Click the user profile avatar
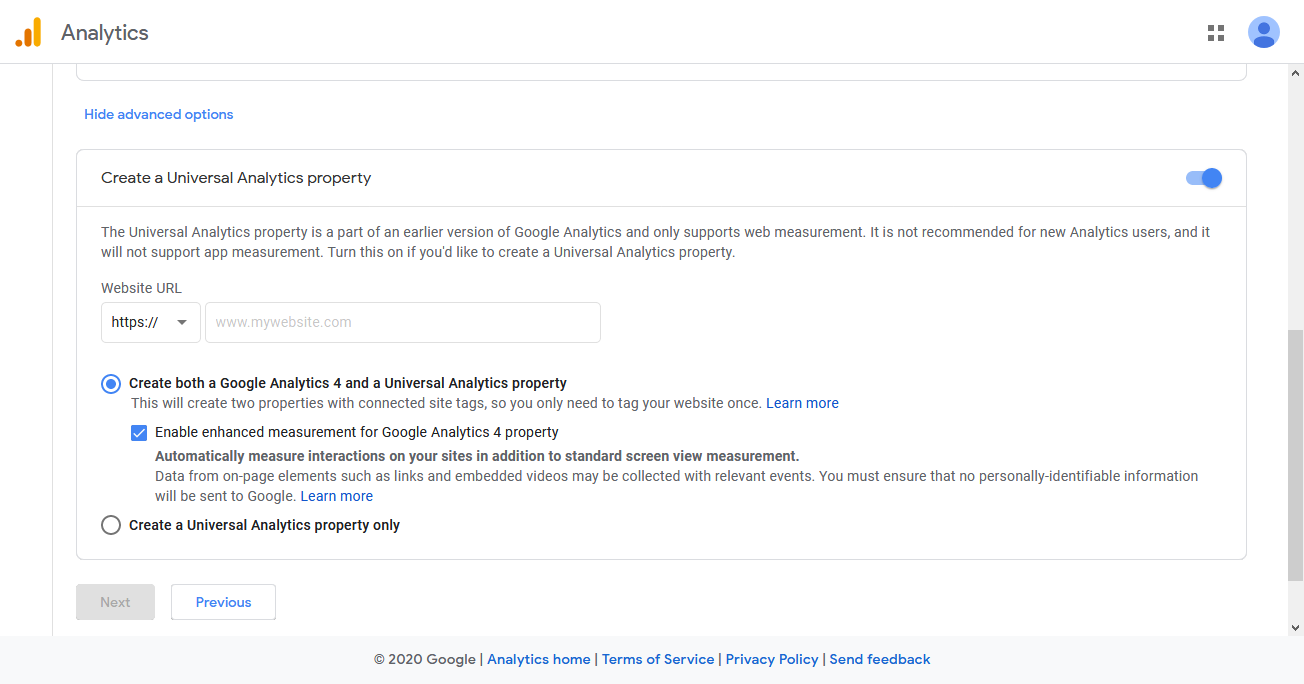This screenshot has width=1304, height=684. (x=1263, y=32)
